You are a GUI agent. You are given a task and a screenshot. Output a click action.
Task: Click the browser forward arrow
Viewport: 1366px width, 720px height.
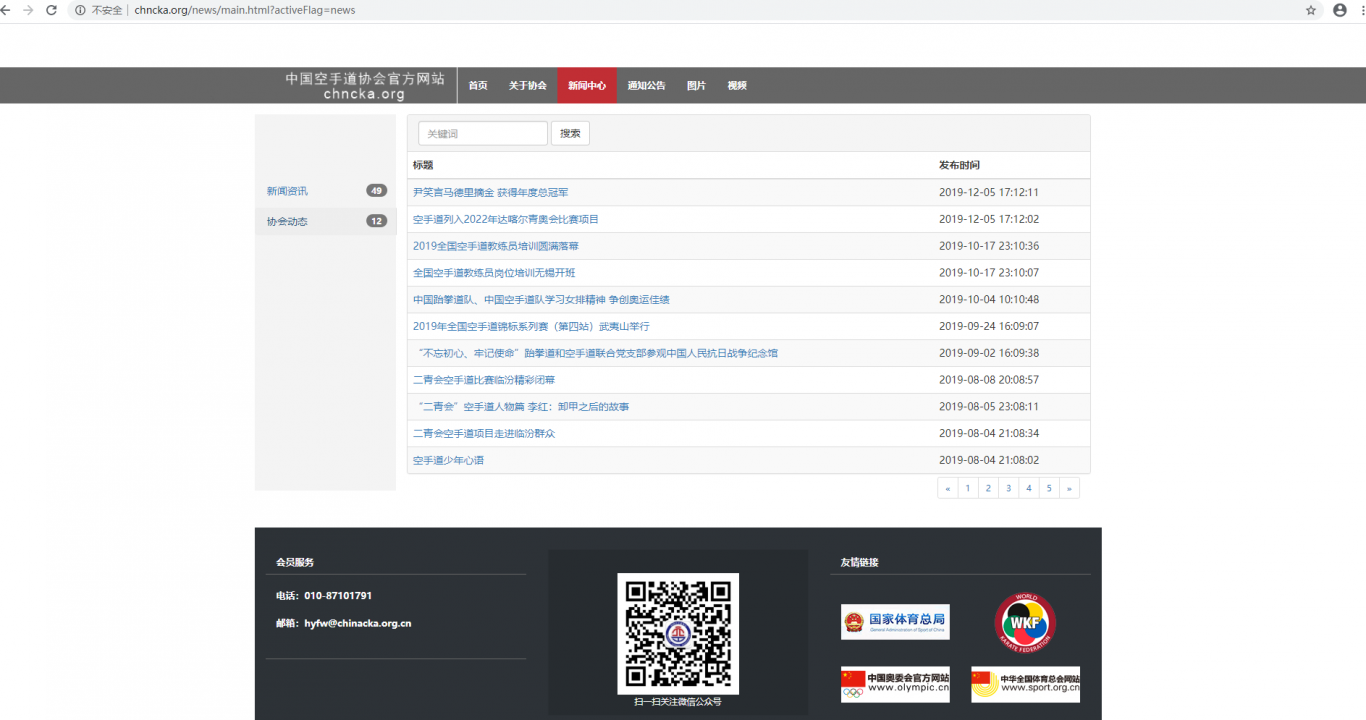[27, 10]
